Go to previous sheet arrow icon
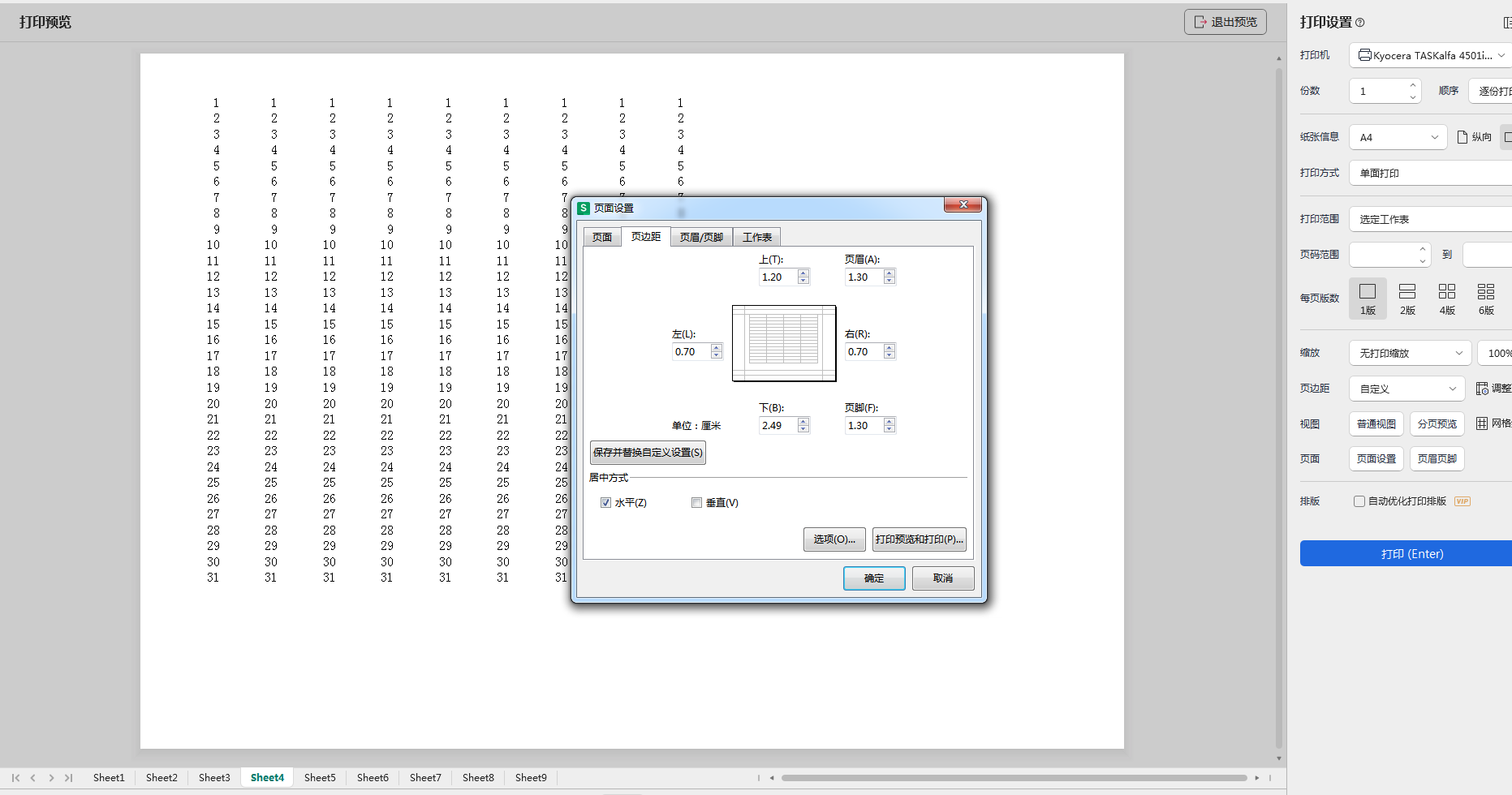The height and width of the screenshot is (795, 1512). (33, 777)
